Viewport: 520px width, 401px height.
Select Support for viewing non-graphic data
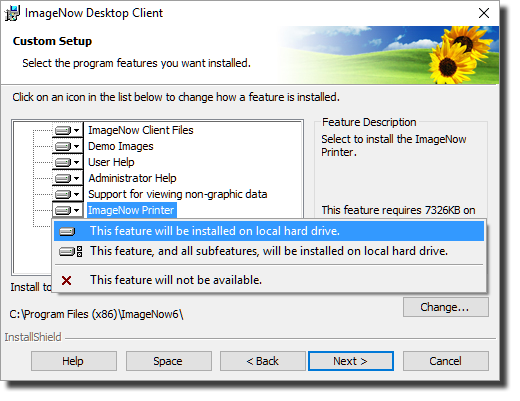[x=178, y=194]
